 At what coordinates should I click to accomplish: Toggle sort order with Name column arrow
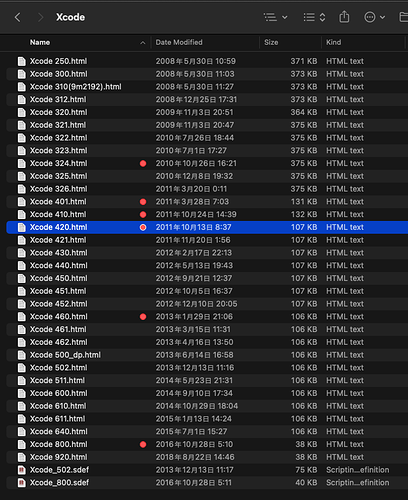143,43
